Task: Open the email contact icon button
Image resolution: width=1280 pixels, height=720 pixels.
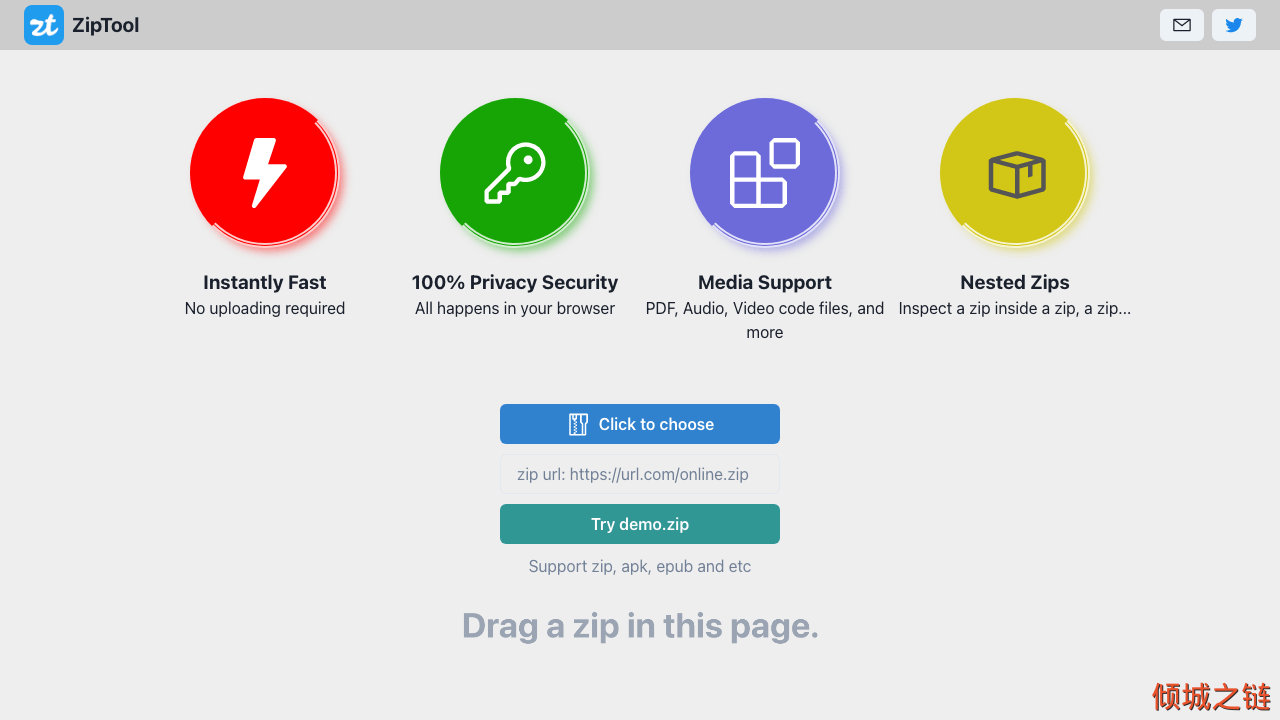Action: coord(1182,25)
